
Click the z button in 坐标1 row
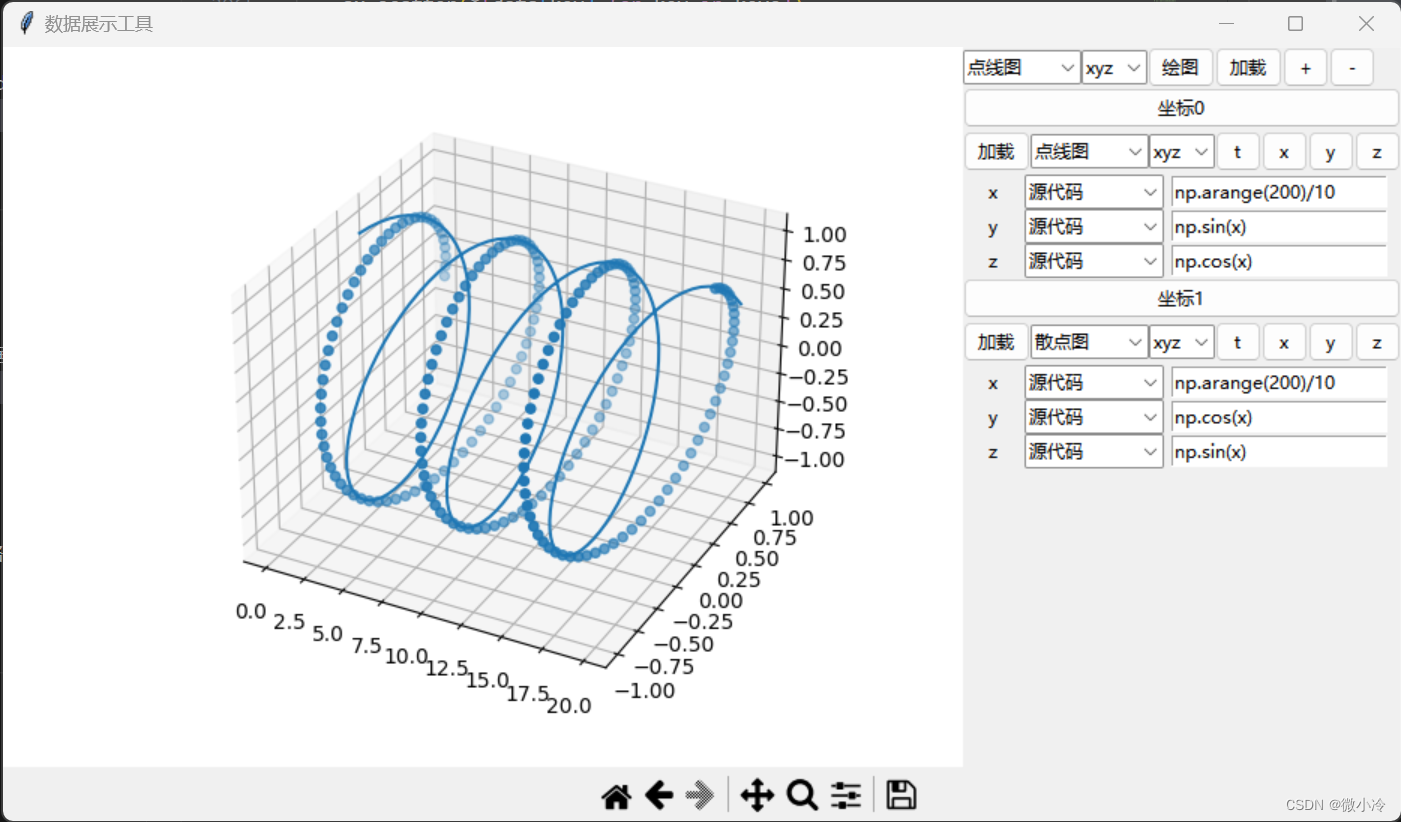[1377, 342]
